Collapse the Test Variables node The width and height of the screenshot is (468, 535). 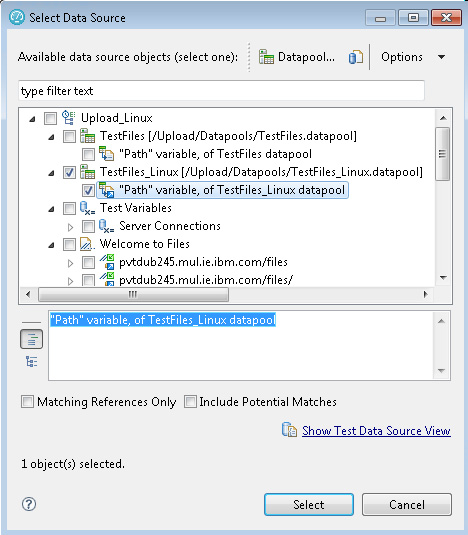[51, 209]
